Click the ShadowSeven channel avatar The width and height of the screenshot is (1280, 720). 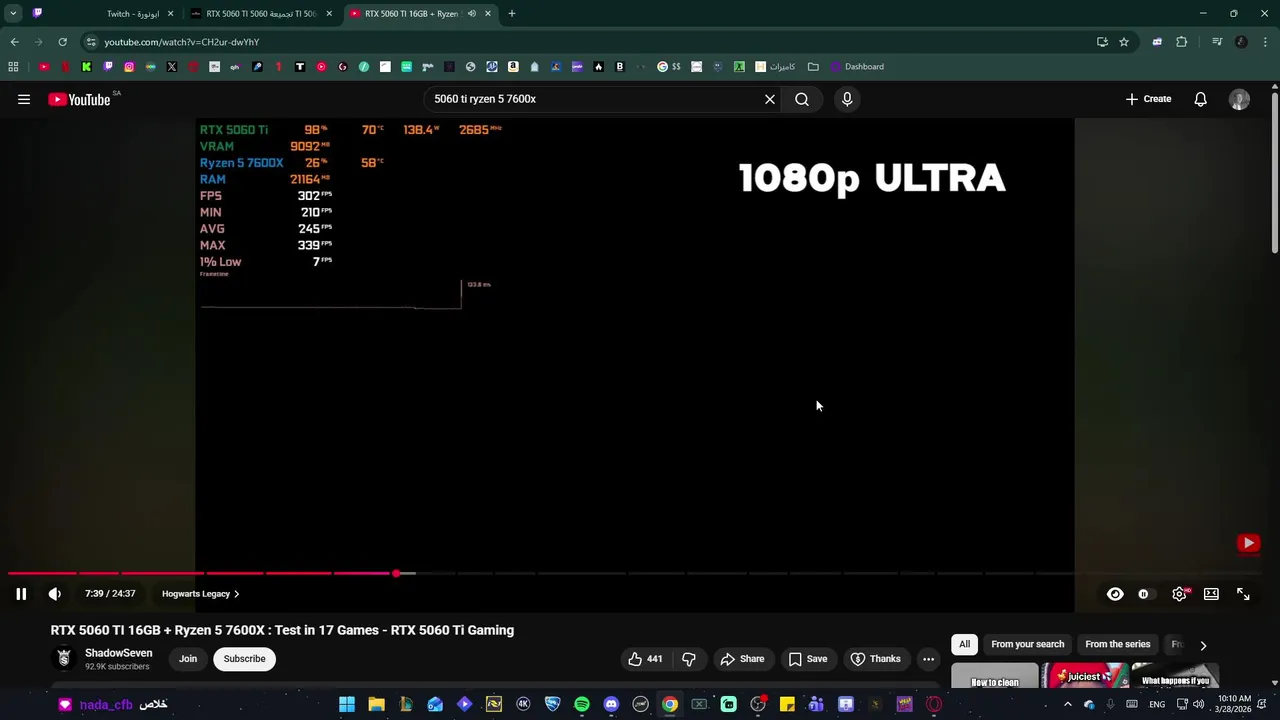[x=64, y=658]
